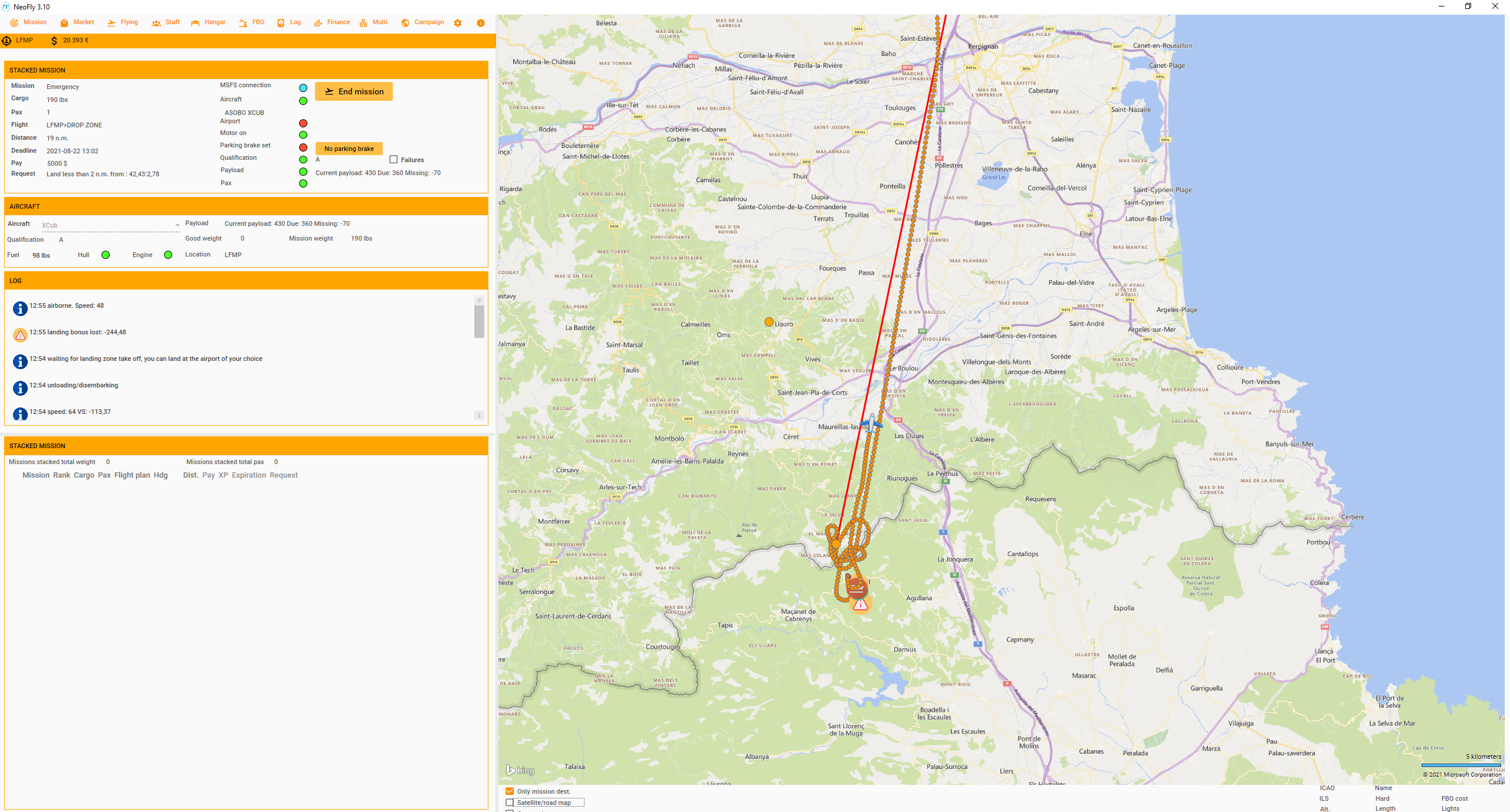
Task: Enable the Failures checkbox
Action: 393,160
